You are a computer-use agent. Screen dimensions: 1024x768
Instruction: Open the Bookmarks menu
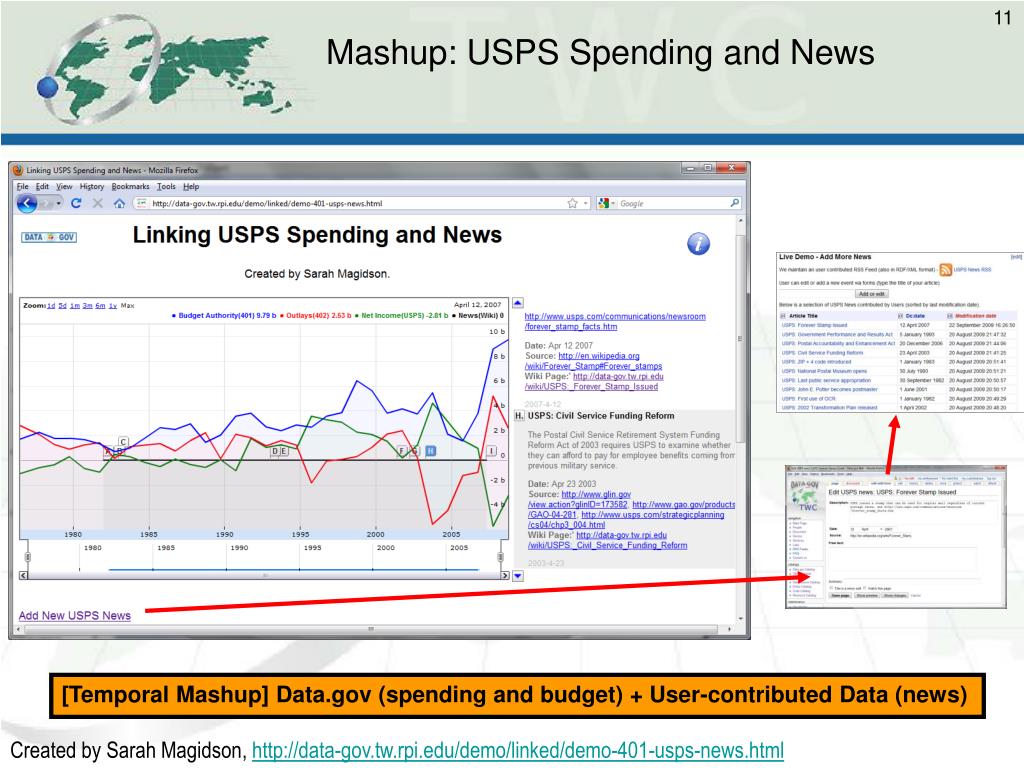pos(130,187)
